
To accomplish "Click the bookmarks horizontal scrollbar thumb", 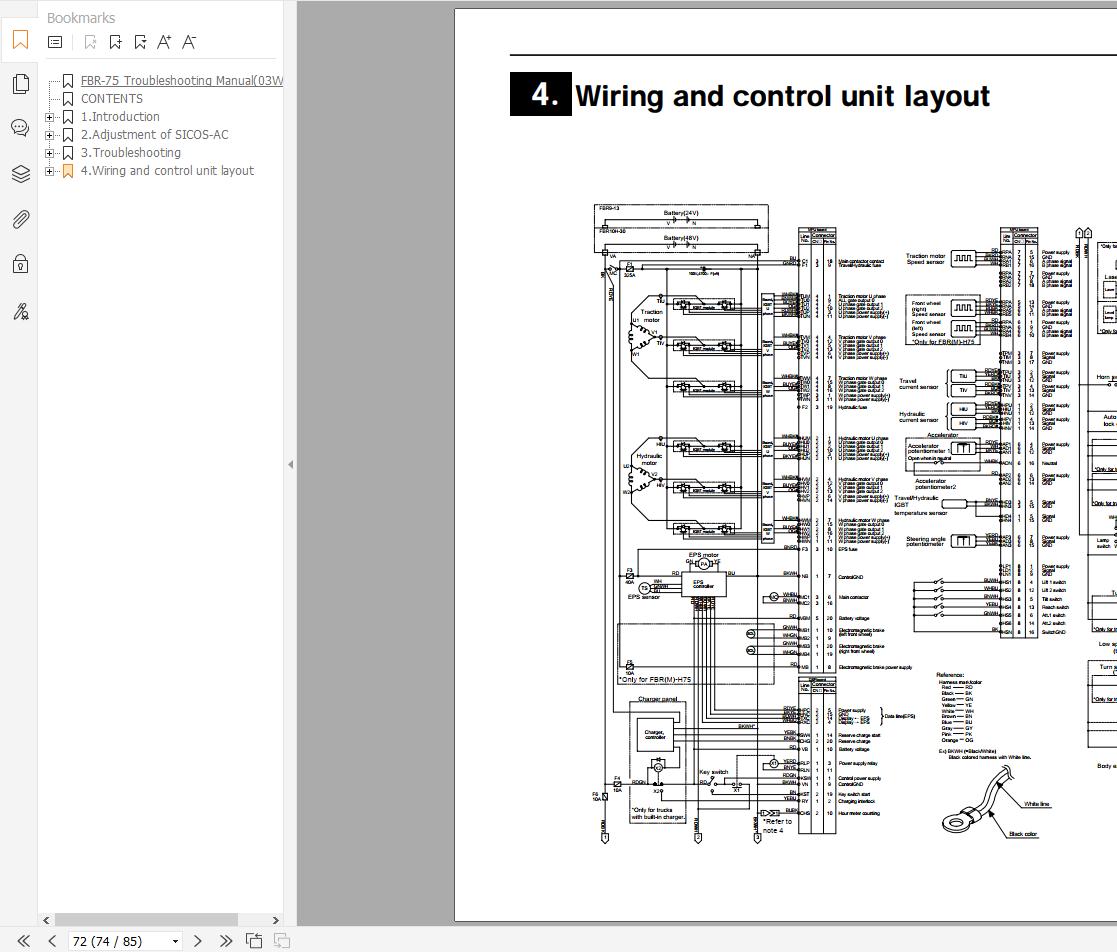I will (x=146, y=920).
